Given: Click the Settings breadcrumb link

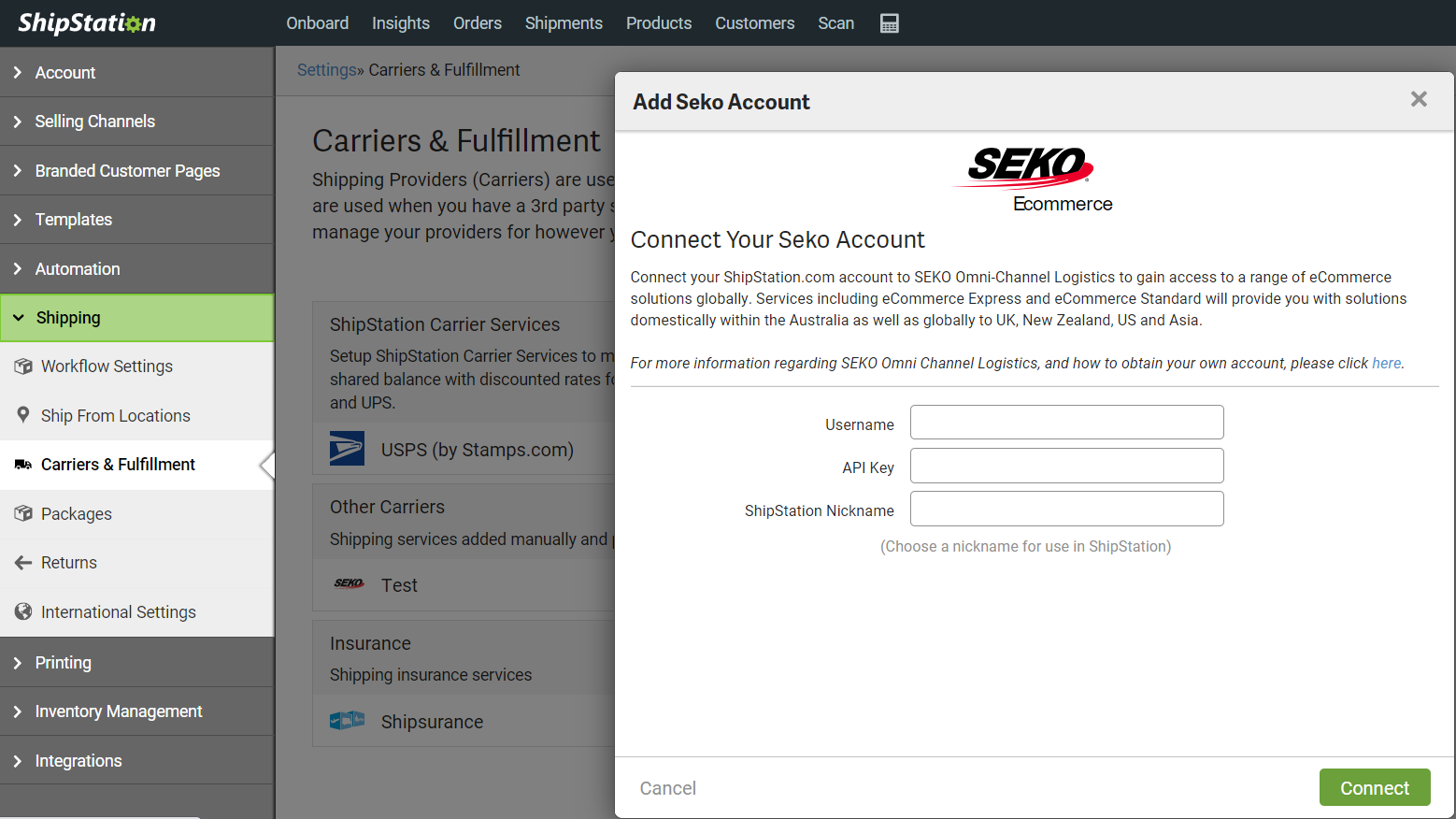Looking at the screenshot, I should [327, 70].
